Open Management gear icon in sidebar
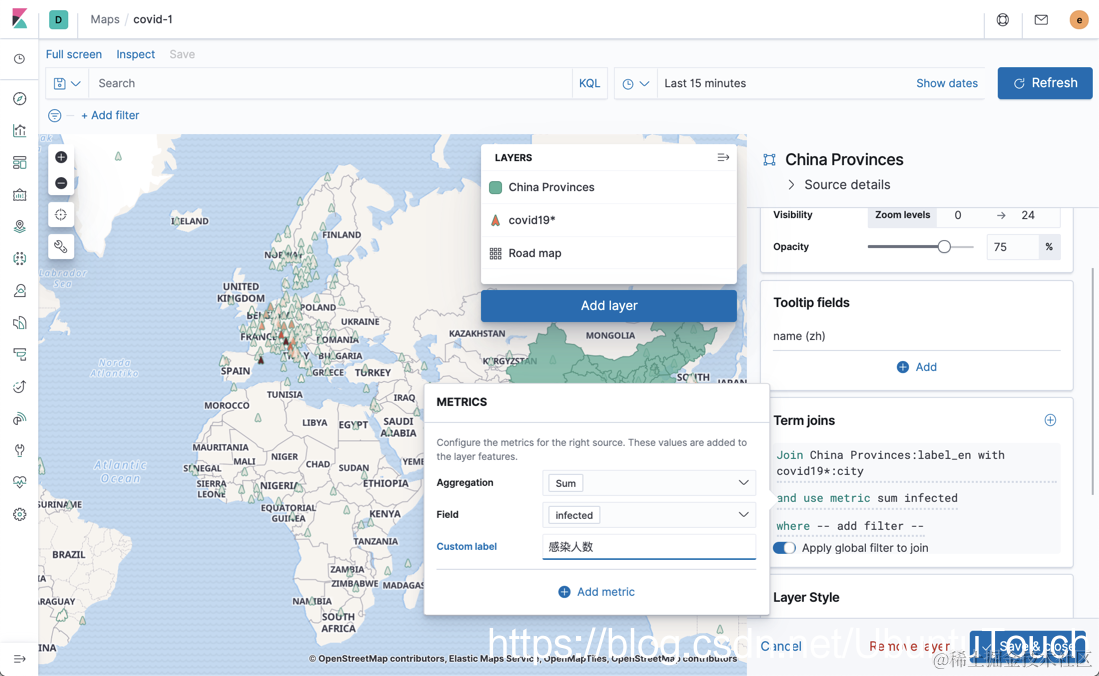This screenshot has height=676, width=1099. [x=20, y=514]
